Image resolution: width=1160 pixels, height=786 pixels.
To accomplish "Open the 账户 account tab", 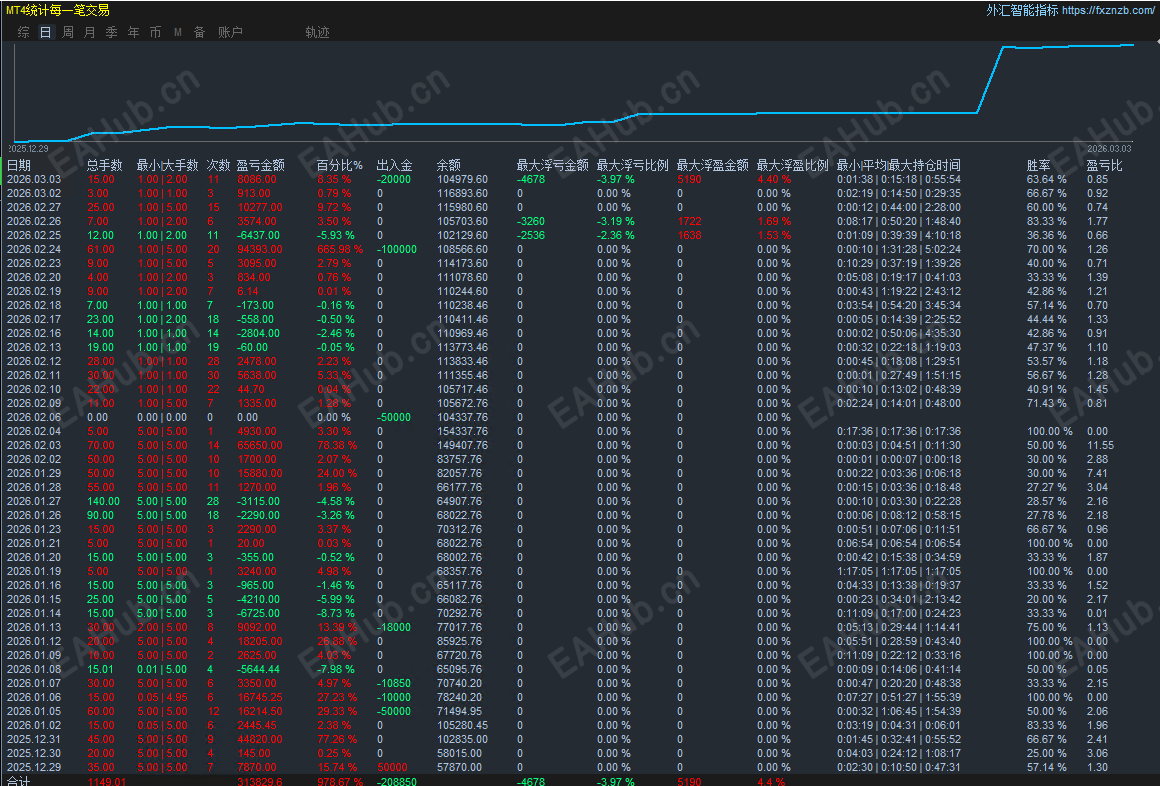I will point(230,33).
